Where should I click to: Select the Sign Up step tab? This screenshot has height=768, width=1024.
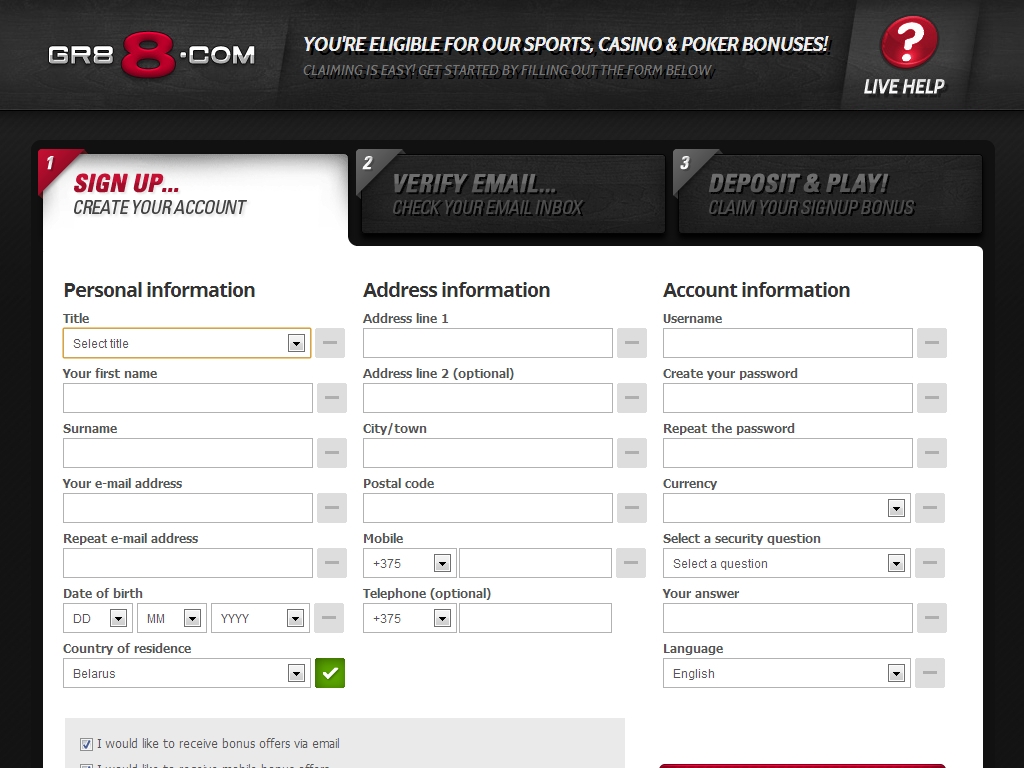pyautogui.click(x=195, y=195)
